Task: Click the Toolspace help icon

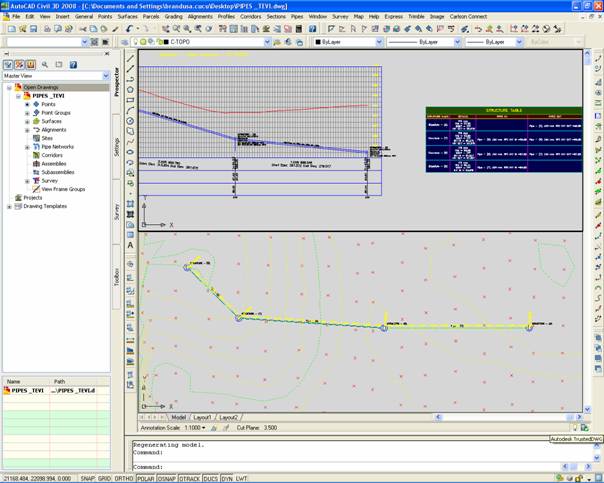Action: click(73, 65)
